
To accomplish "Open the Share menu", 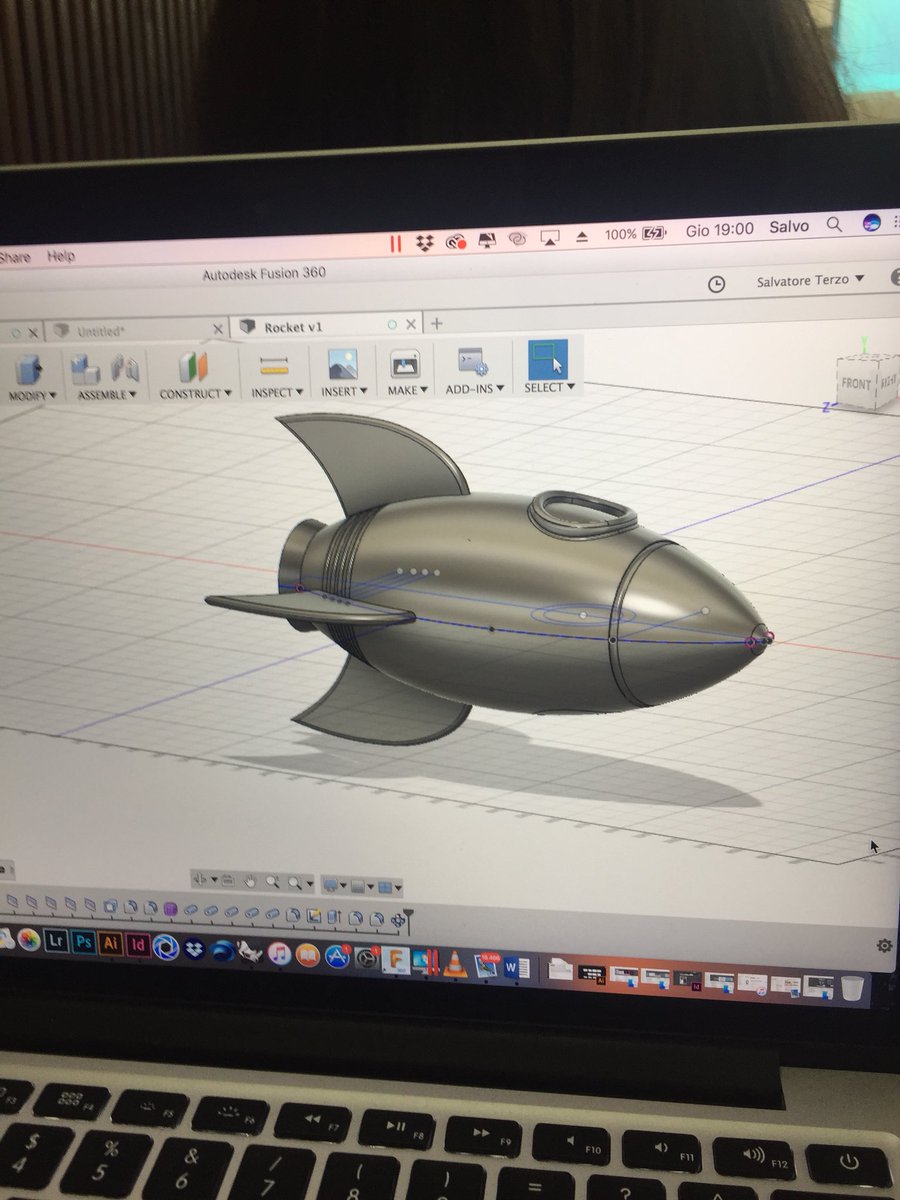I will [14, 258].
